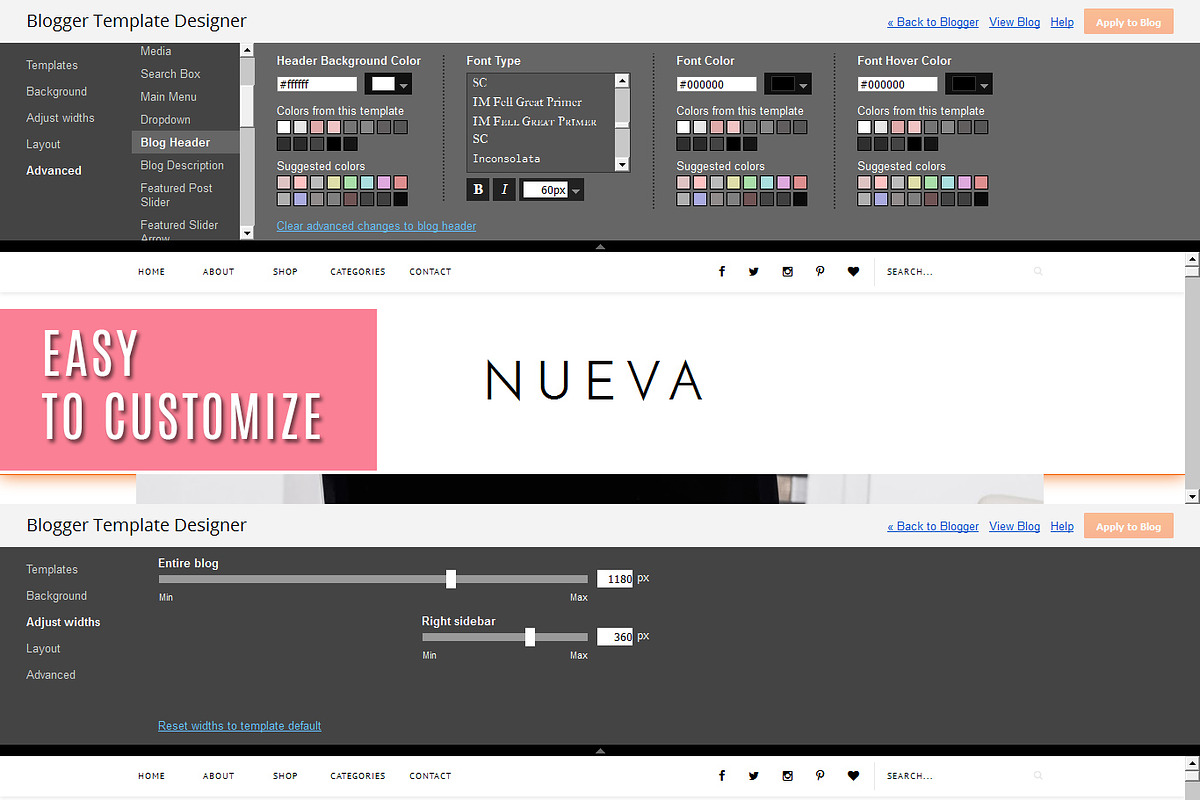Screen dimensions: 1200x800
Task: Click the Right sidebar 360 width field
Action: (x=615, y=637)
